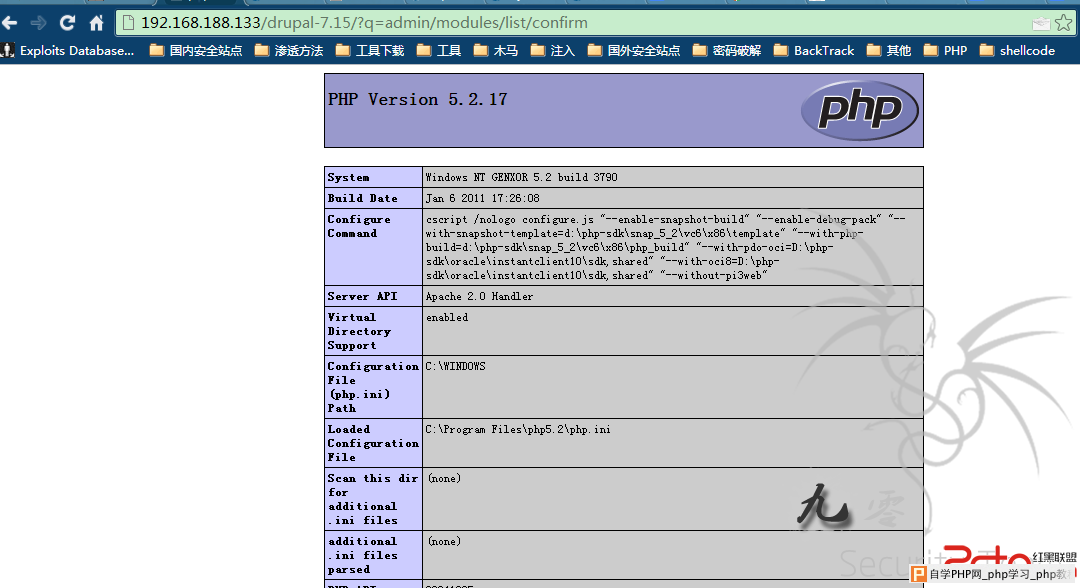Image resolution: width=1080 pixels, height=588 pixels.
Task: Click "C:\Program Files\php5.2\php.ini" value
Action: (518, 429)
